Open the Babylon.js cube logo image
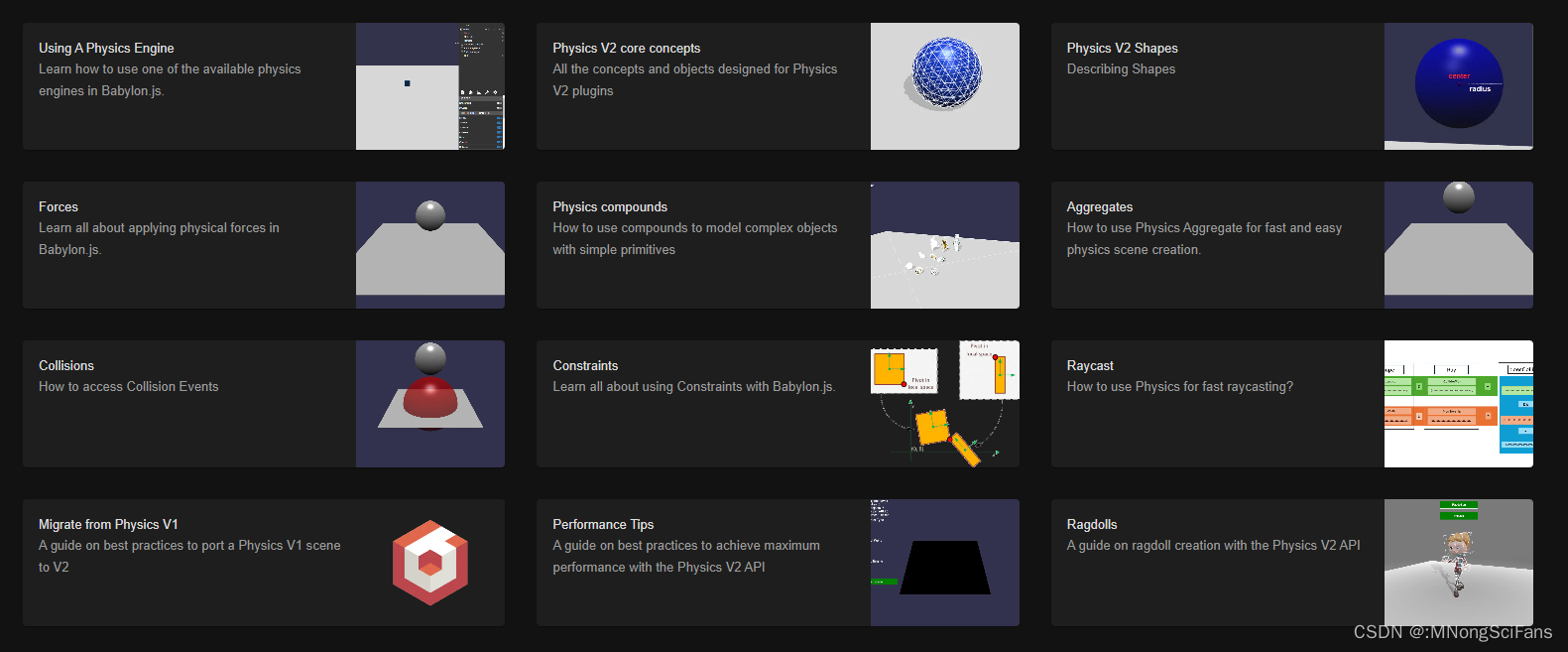 coord(429,563)
